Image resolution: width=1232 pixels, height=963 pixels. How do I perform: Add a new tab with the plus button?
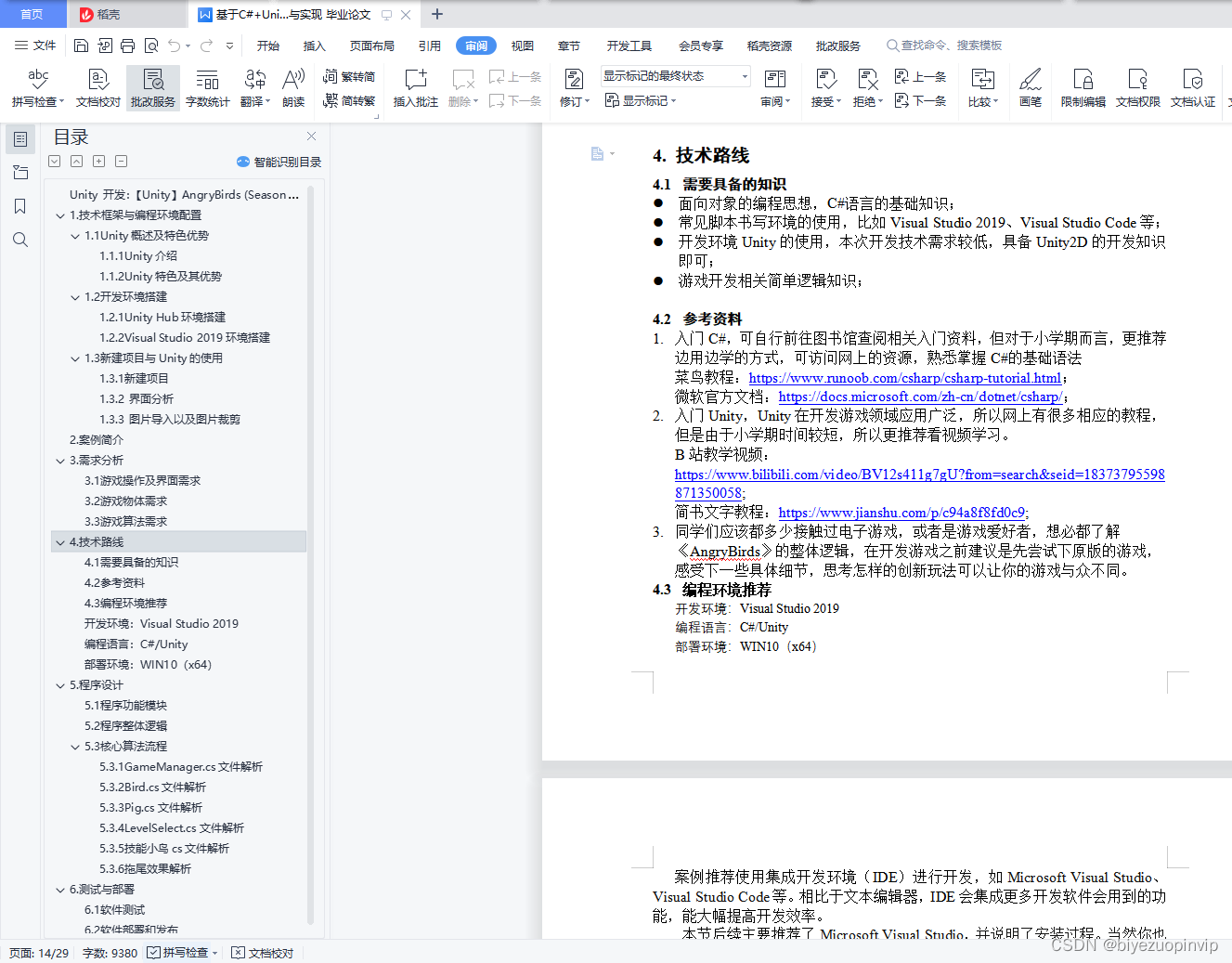pyautogui.click(x=437, y=14)
